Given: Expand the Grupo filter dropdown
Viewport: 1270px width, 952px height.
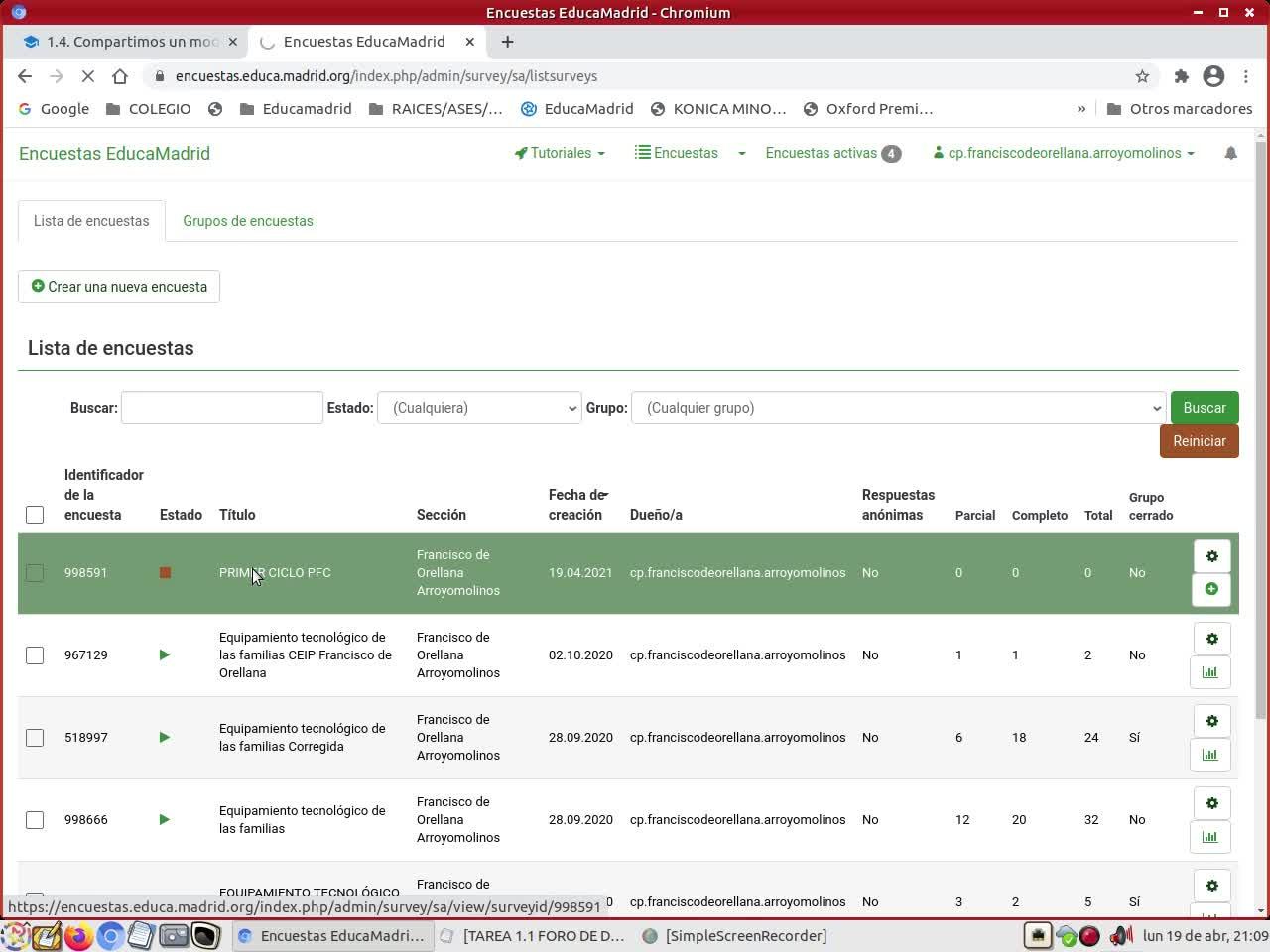Looking at the screenshot, I should [x=898, y=408].
